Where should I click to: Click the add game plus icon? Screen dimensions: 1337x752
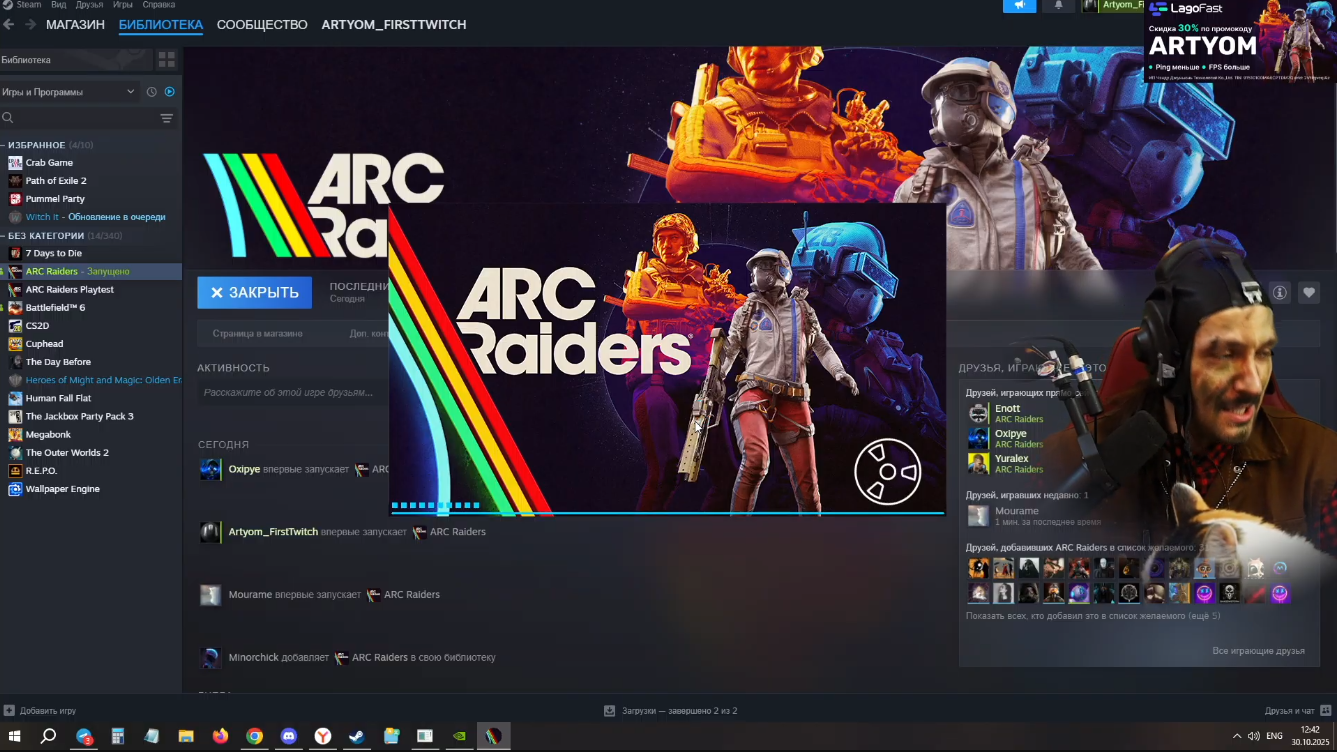point(9,711)
